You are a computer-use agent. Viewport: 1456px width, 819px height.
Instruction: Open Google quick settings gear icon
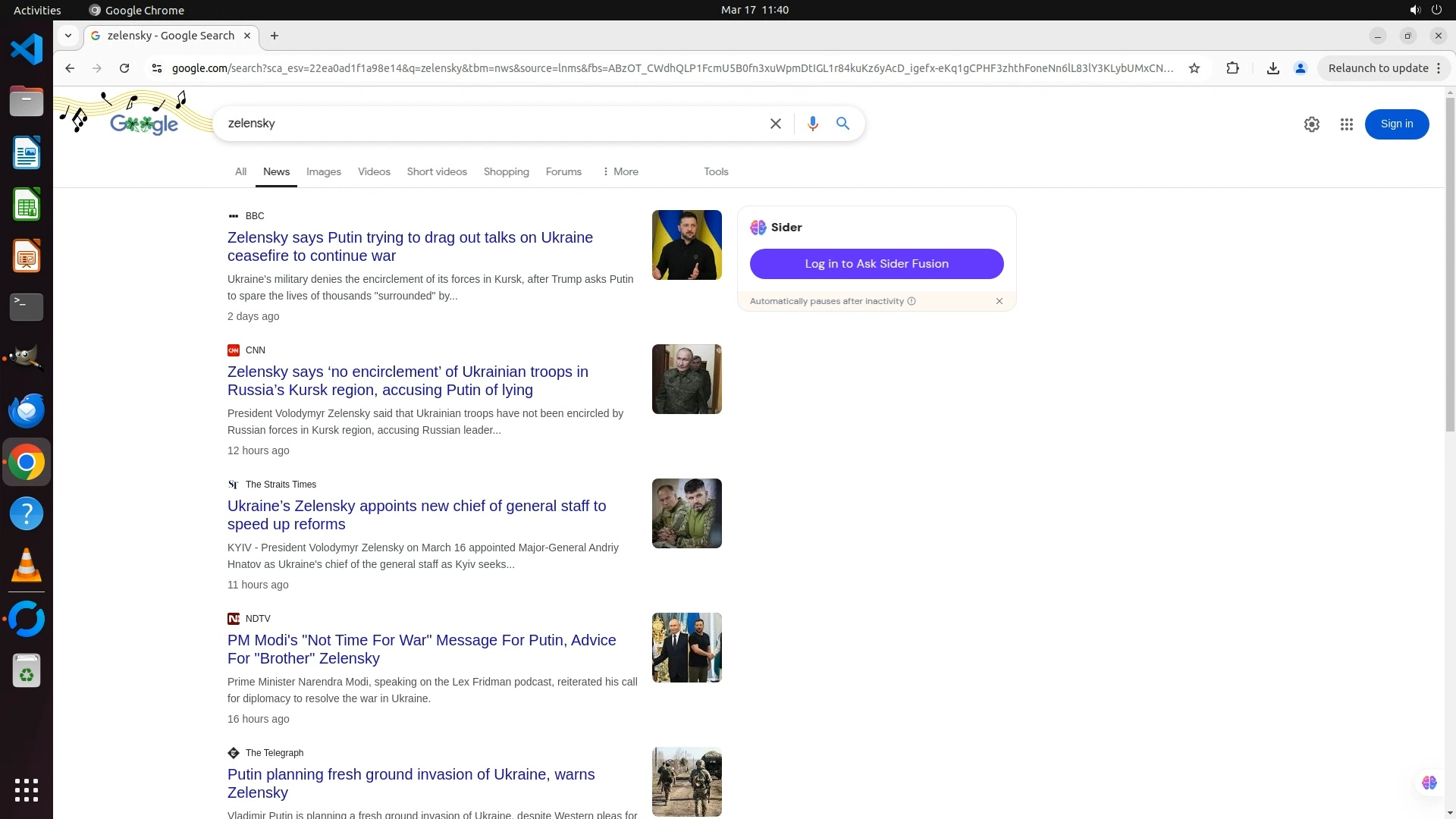[1311, 124]
